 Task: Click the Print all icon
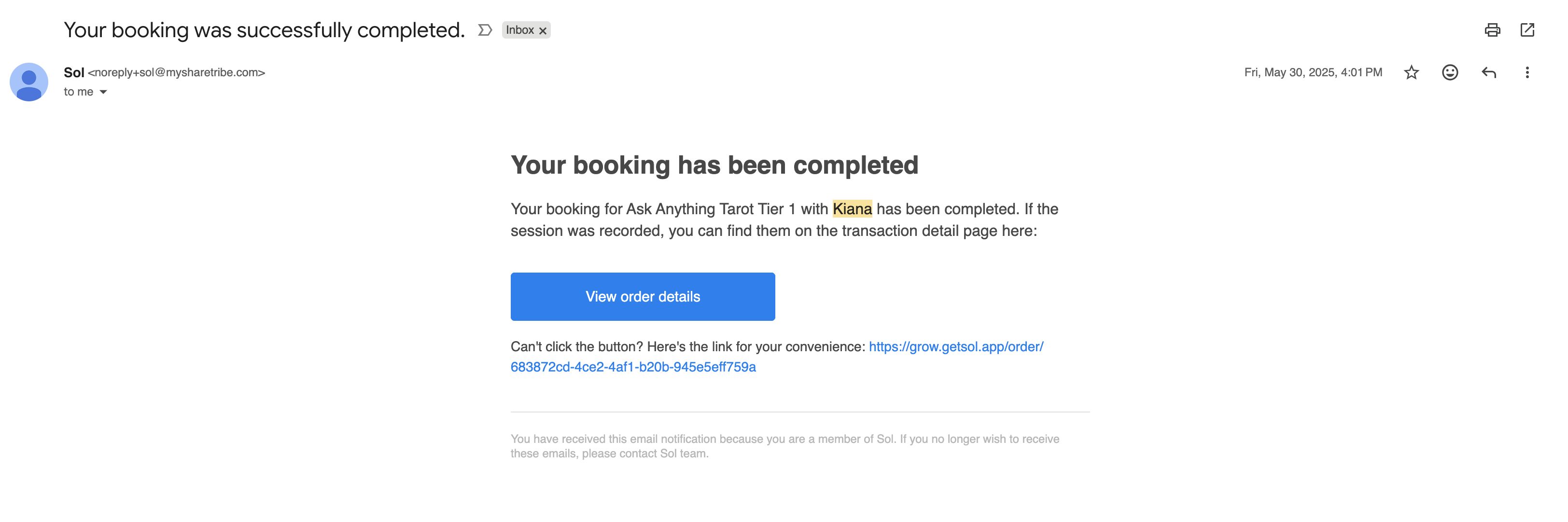[1492, 30]
